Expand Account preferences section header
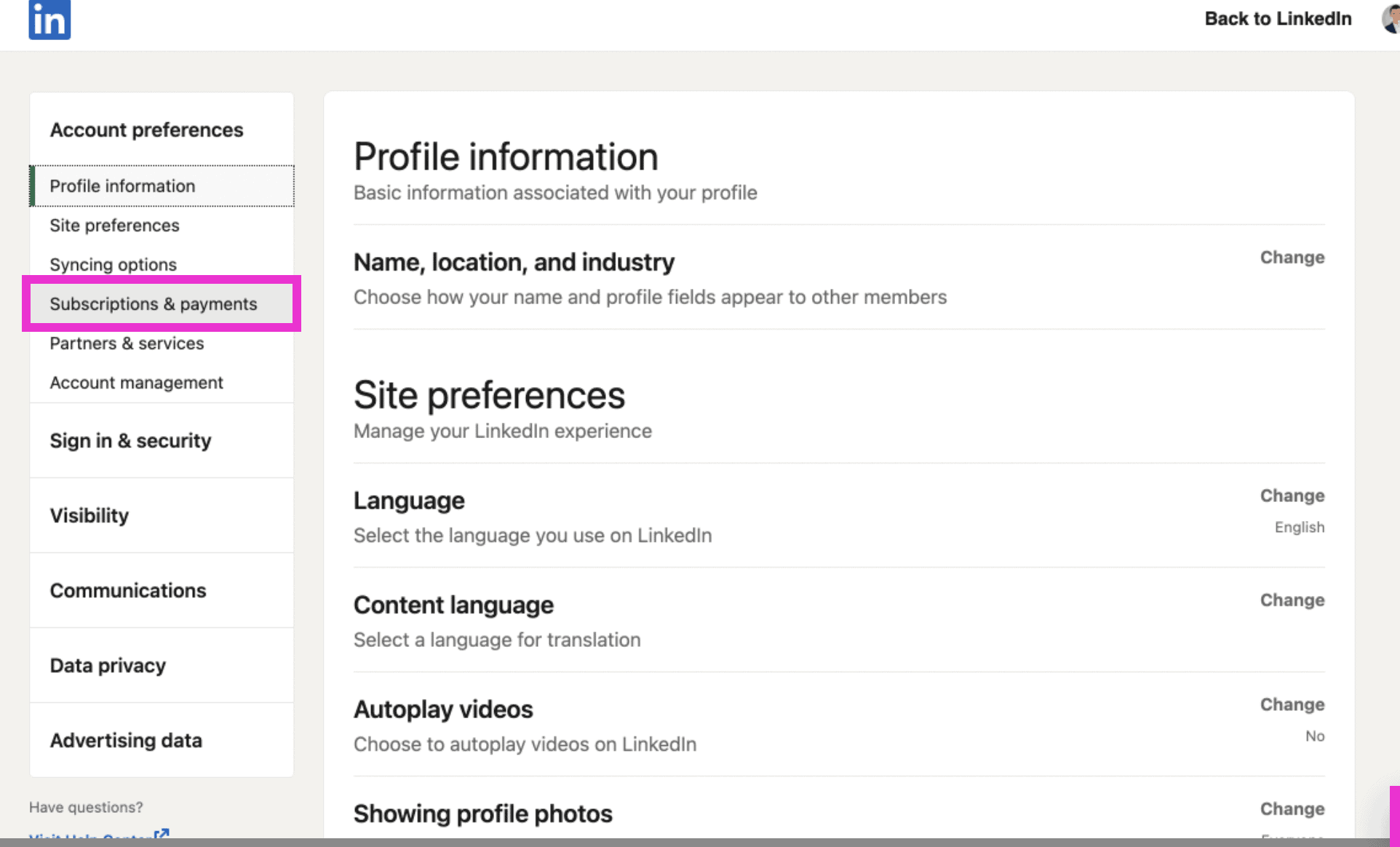 (146, 130)
